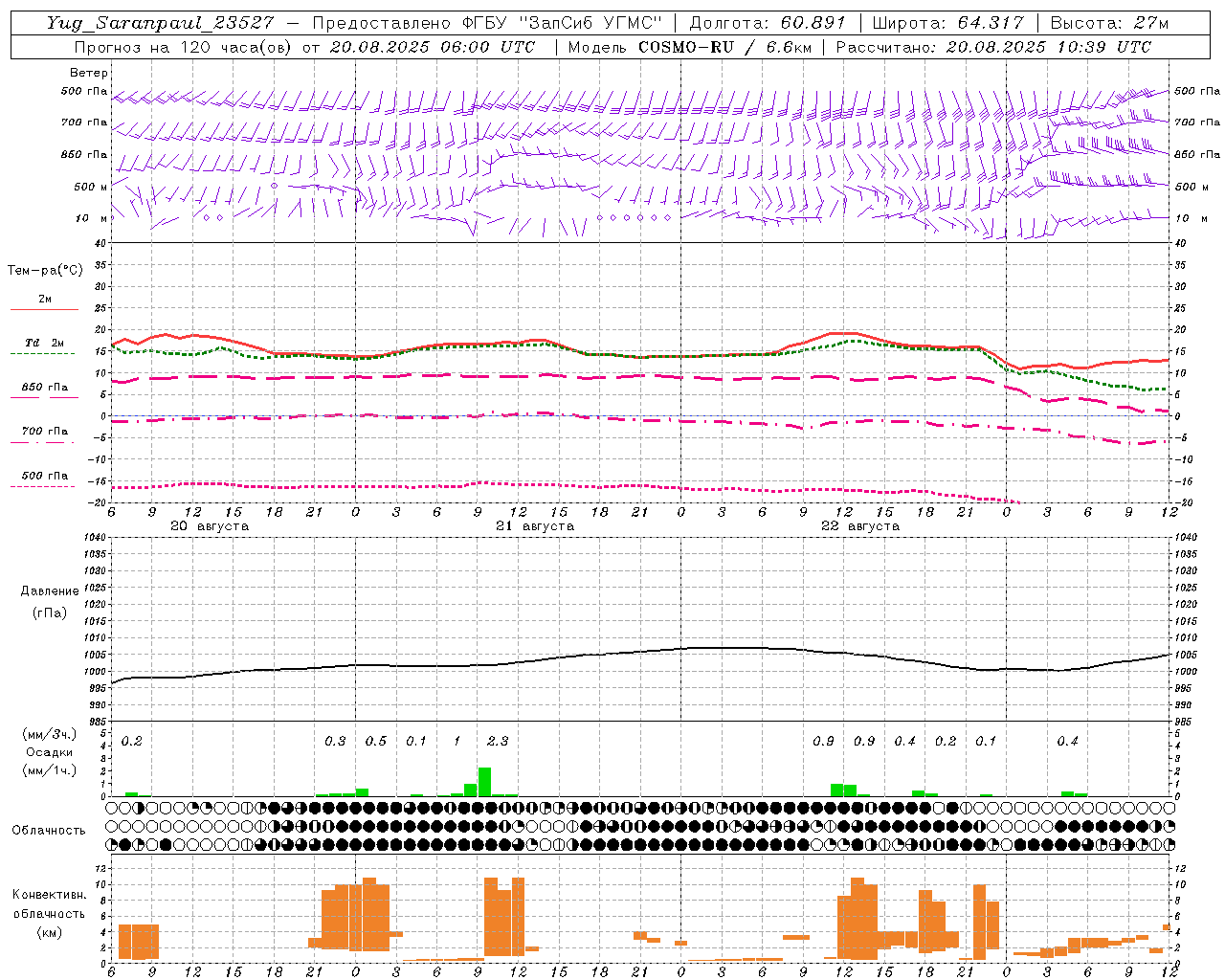Click the 'Конвективн.' convective cloud label
The image size is (1225, 980).
[49, 895]
